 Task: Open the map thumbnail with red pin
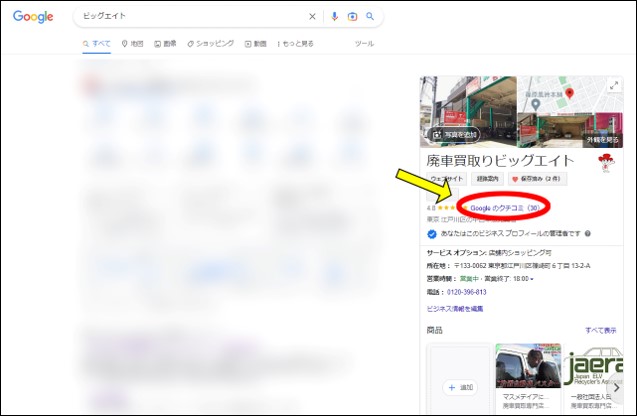click(x=569, y=94)
